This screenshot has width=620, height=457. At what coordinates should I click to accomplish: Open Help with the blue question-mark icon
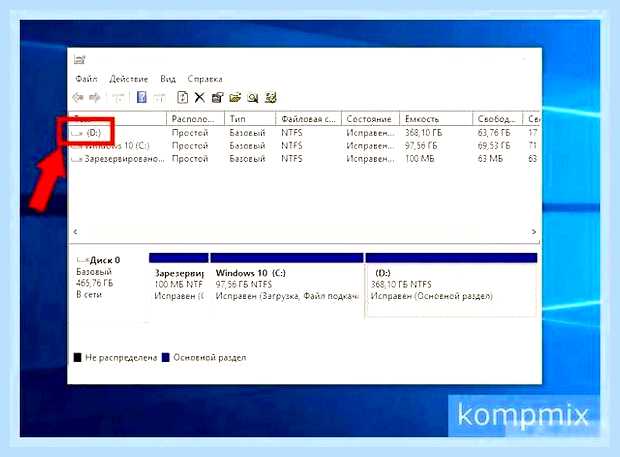point(142,97)
